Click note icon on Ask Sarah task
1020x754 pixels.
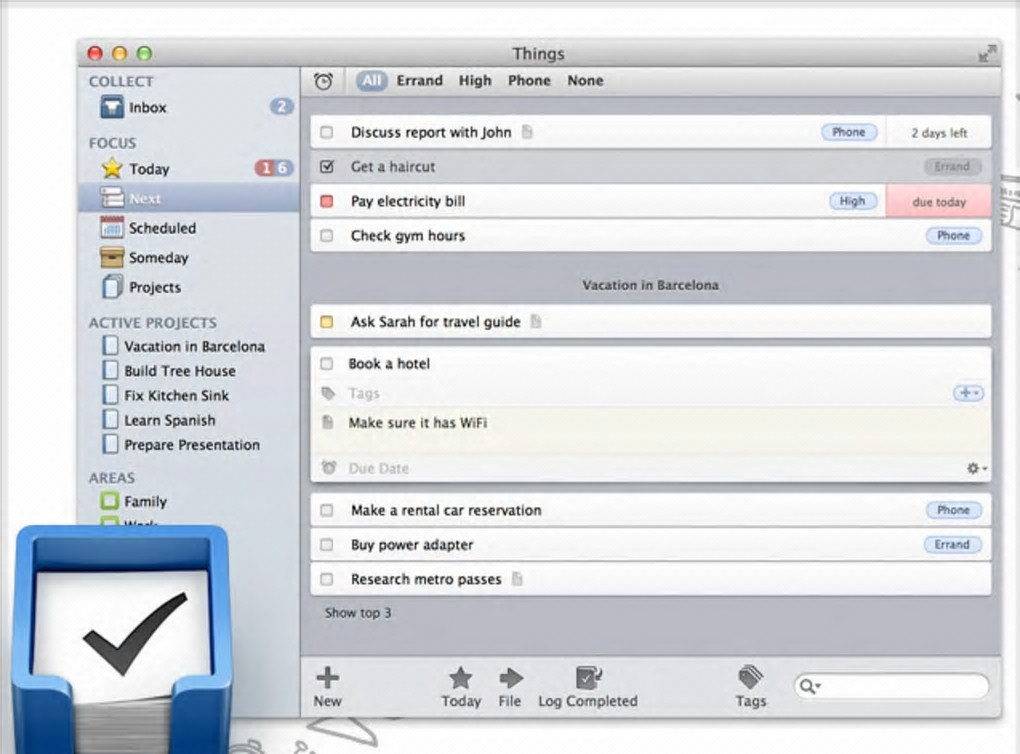pos(536,321)
